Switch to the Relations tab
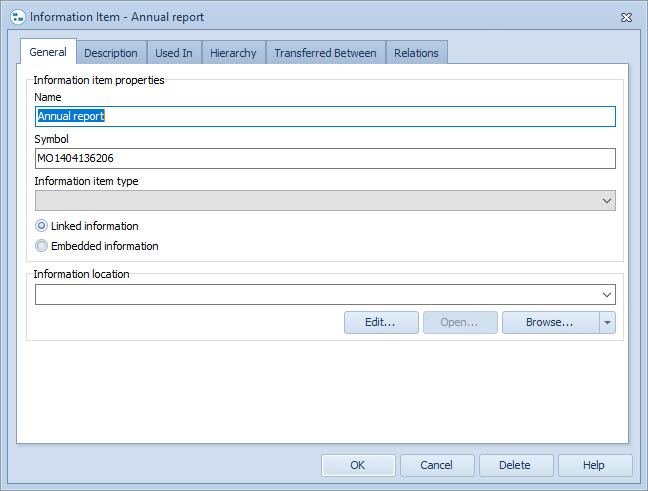 pyautogui.click(x=416, y=53)
